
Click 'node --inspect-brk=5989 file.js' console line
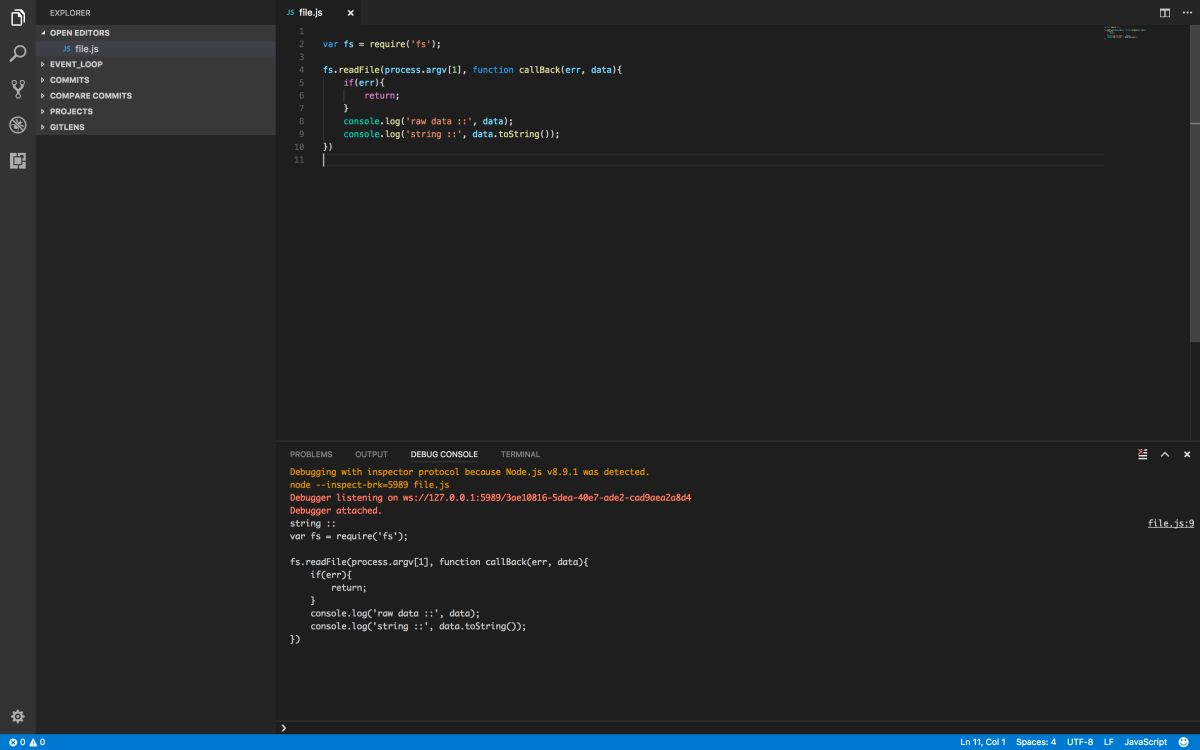(x=370, y=485)
